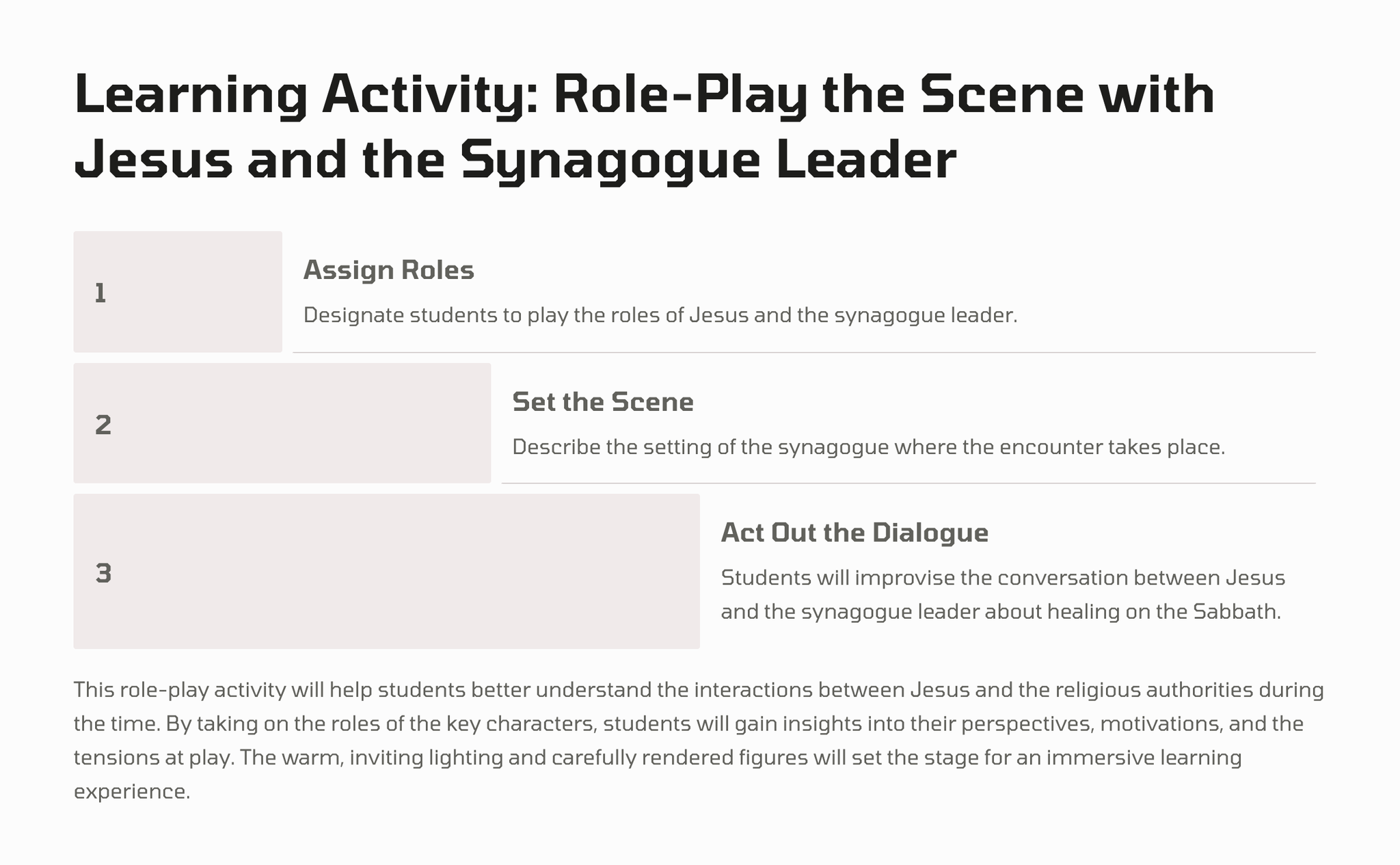Image resolution: width=1400 pixels, height=865 pixels.
Task: Select the 'Jesus and the Synagogue Leader' title line
Action: 514,160
